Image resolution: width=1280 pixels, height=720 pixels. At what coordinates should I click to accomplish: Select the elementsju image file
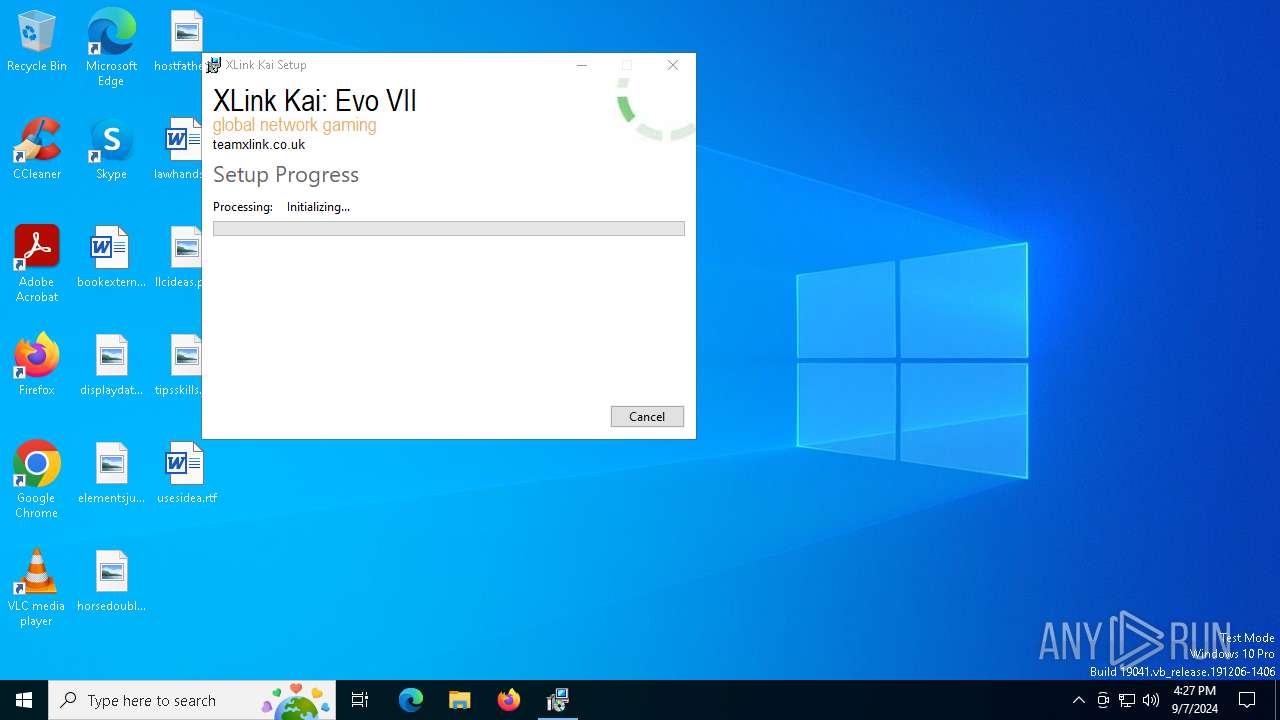(x=111, y=474)
